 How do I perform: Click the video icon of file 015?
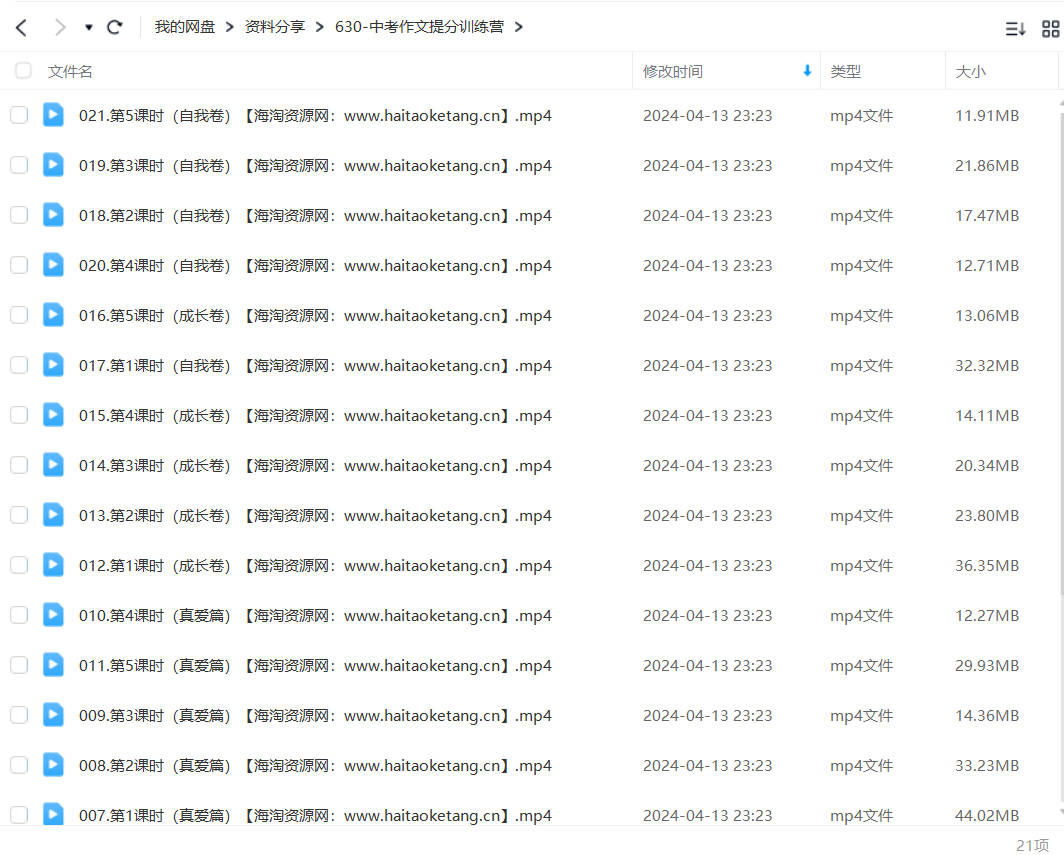coord(53,415)
